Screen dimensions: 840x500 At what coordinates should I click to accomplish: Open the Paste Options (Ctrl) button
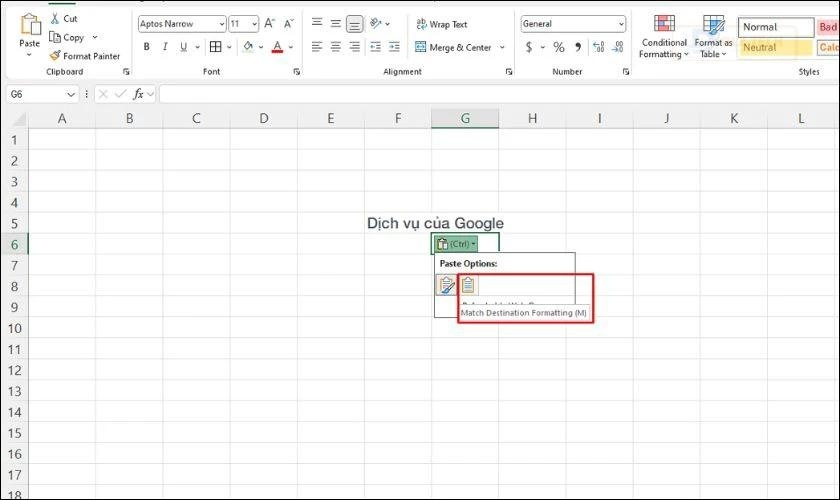tap(455, 244)
